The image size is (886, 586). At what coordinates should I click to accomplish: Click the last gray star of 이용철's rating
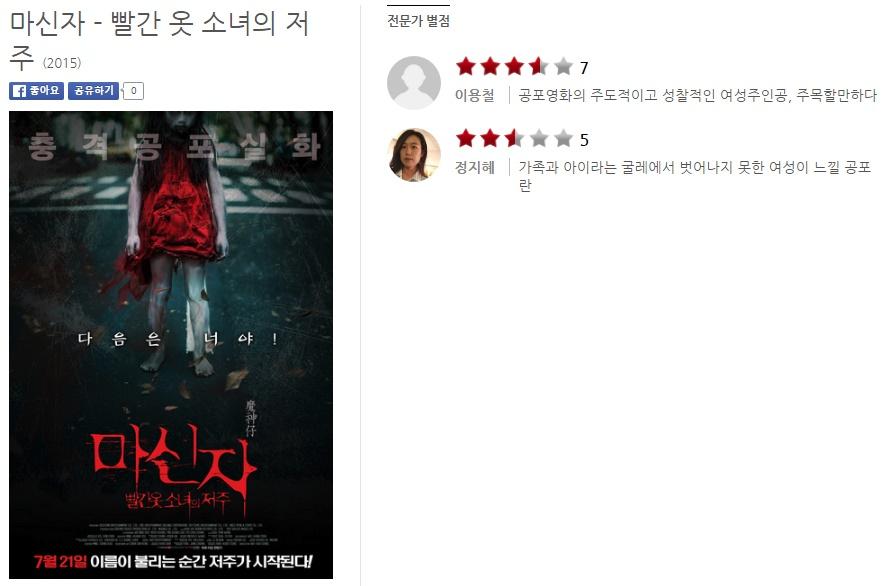[563, 67]
